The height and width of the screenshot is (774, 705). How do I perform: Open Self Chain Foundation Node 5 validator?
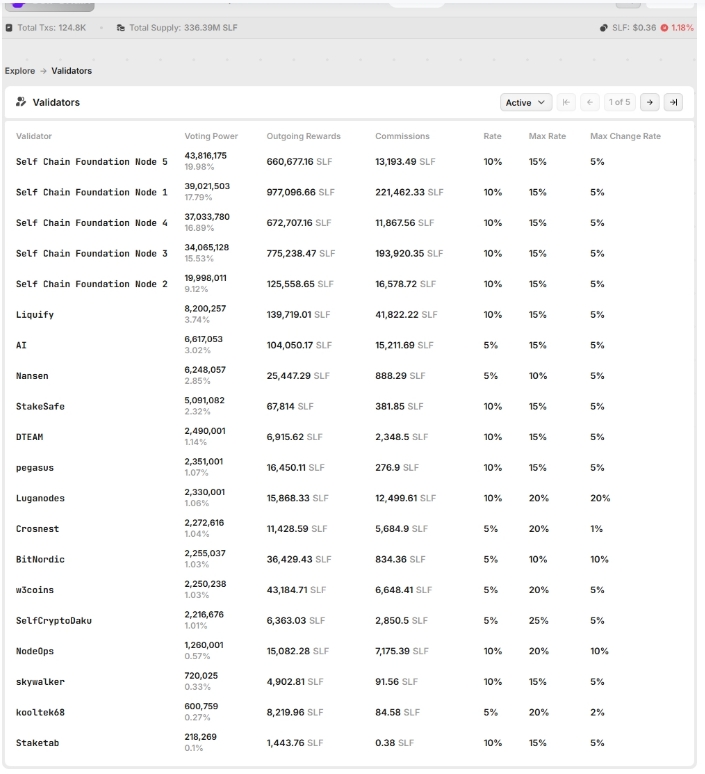pos(92,161)
